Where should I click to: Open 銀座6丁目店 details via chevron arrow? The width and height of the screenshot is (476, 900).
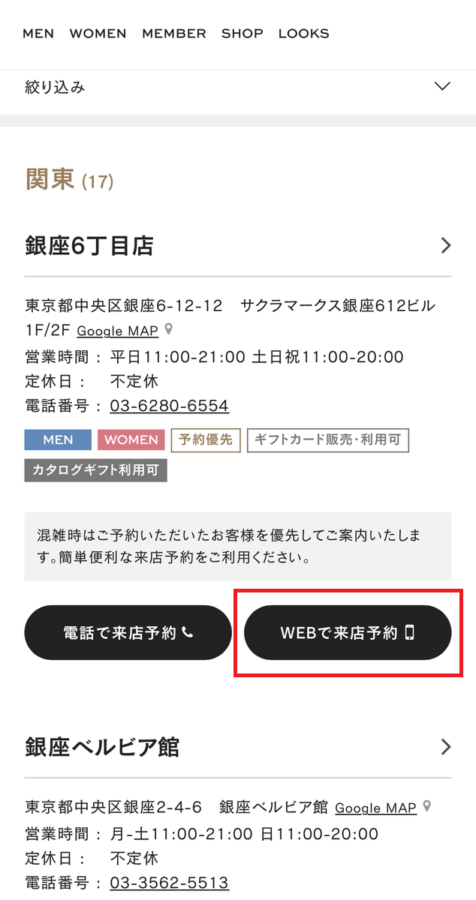[x=446, y=246]
